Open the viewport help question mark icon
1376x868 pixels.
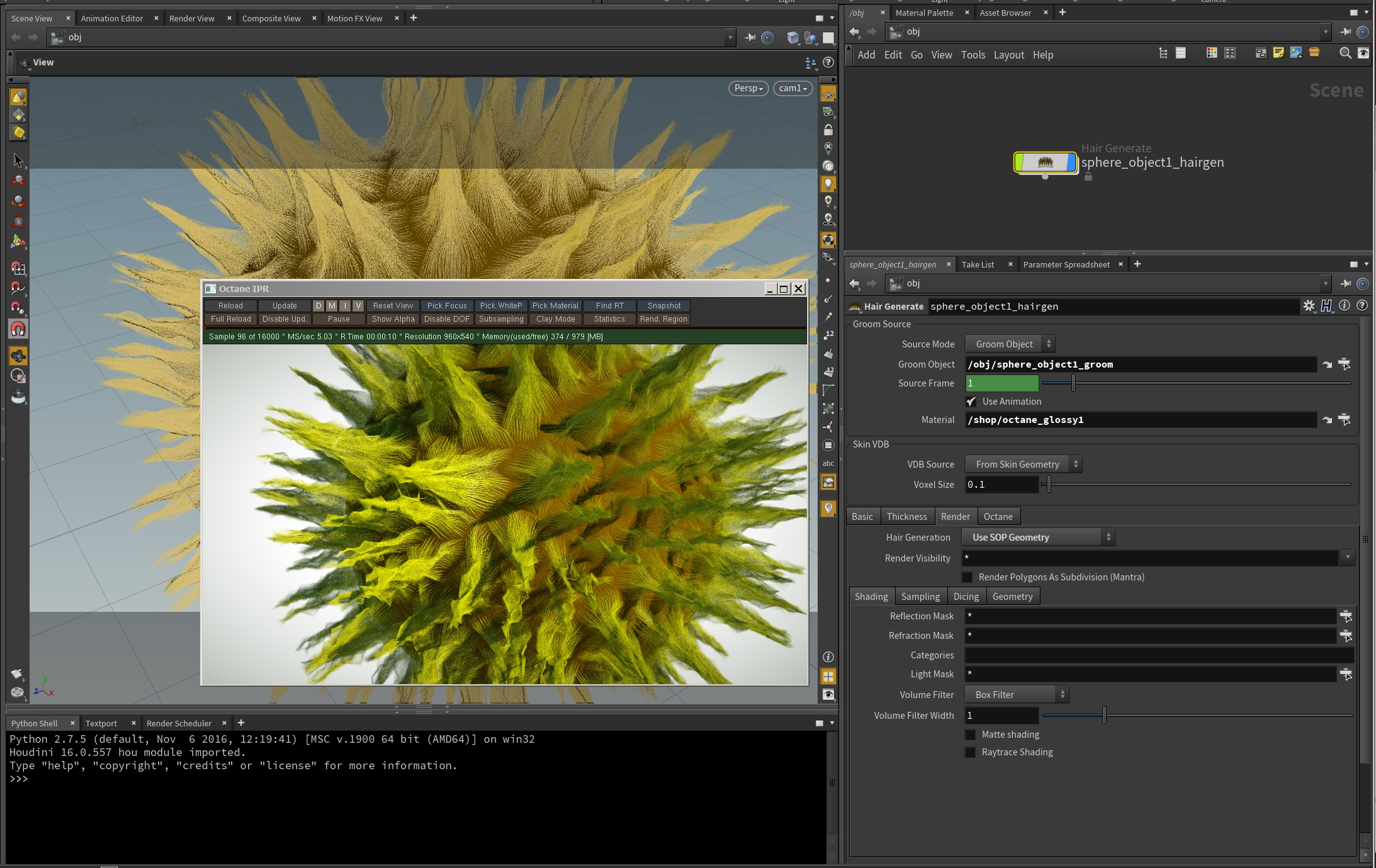coord(828,62)
